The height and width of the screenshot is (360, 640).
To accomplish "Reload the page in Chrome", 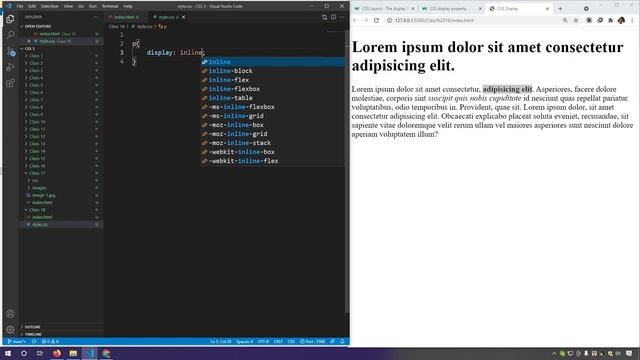I will pyautogui.click(x=376, y=20).
